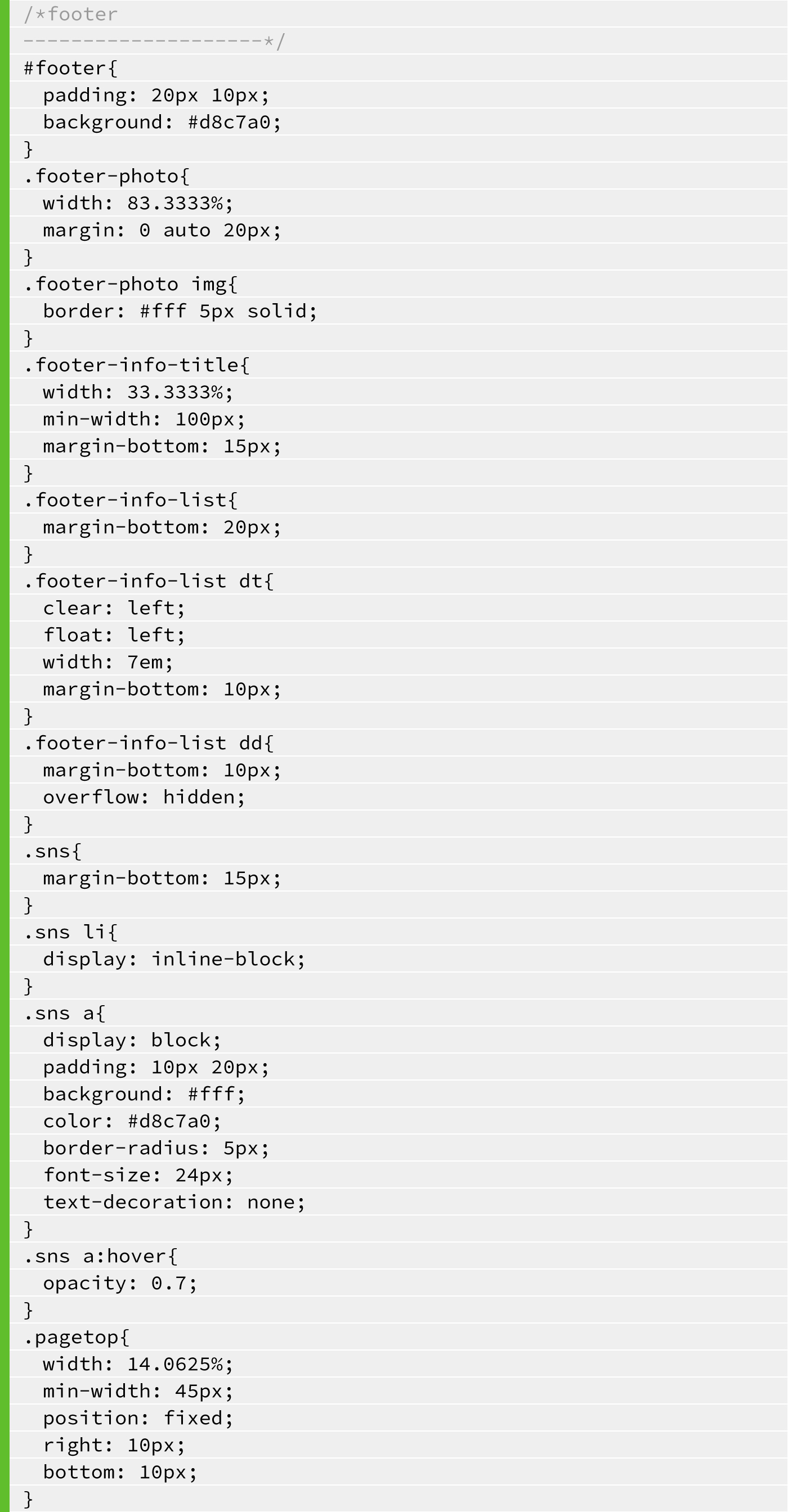This screenshot has width=788, height=1512.
Task: Select the 'width: 83.3333%;' line
Action: (138, 203)
